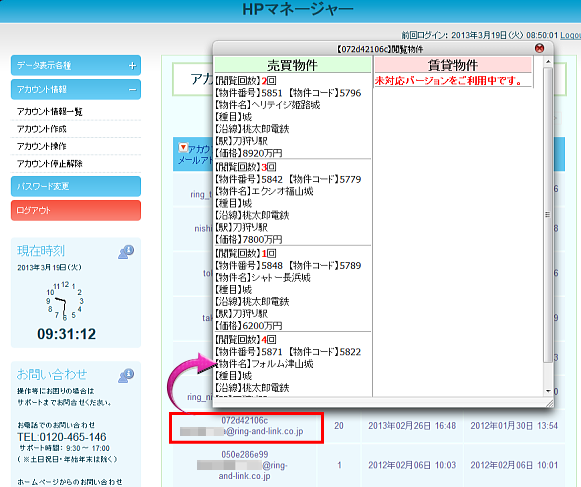Open アカウント情報一覧 menu item
Screen dimensions: 581x487
click(50, 111)
